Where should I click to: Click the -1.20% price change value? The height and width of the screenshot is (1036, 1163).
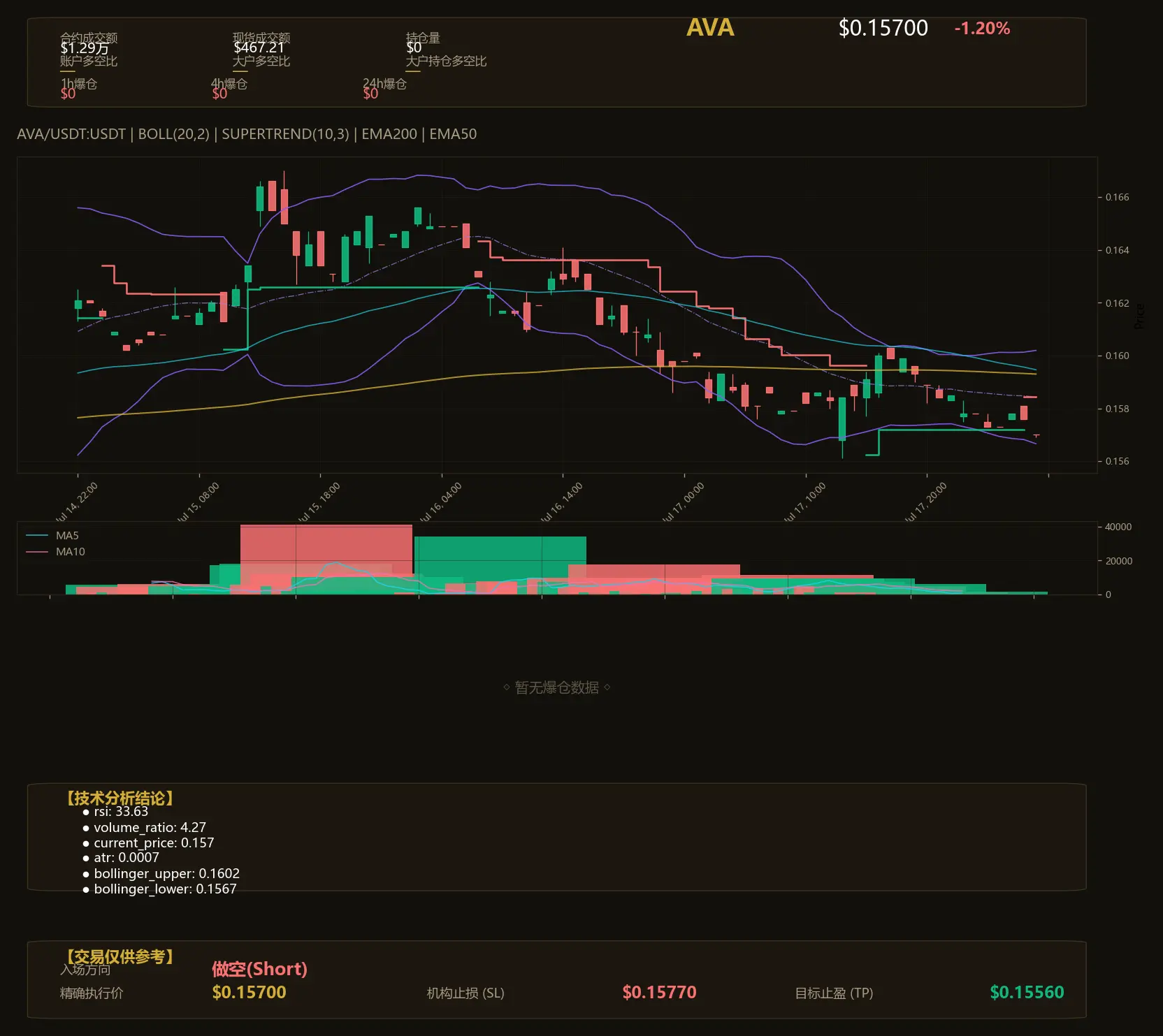click(x=982, y=29)
